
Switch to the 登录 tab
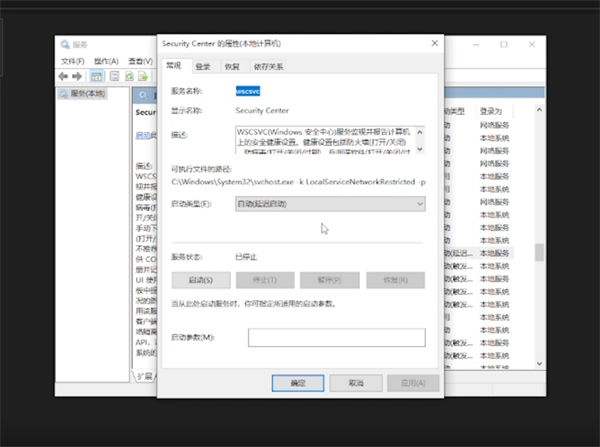point(203,67)
